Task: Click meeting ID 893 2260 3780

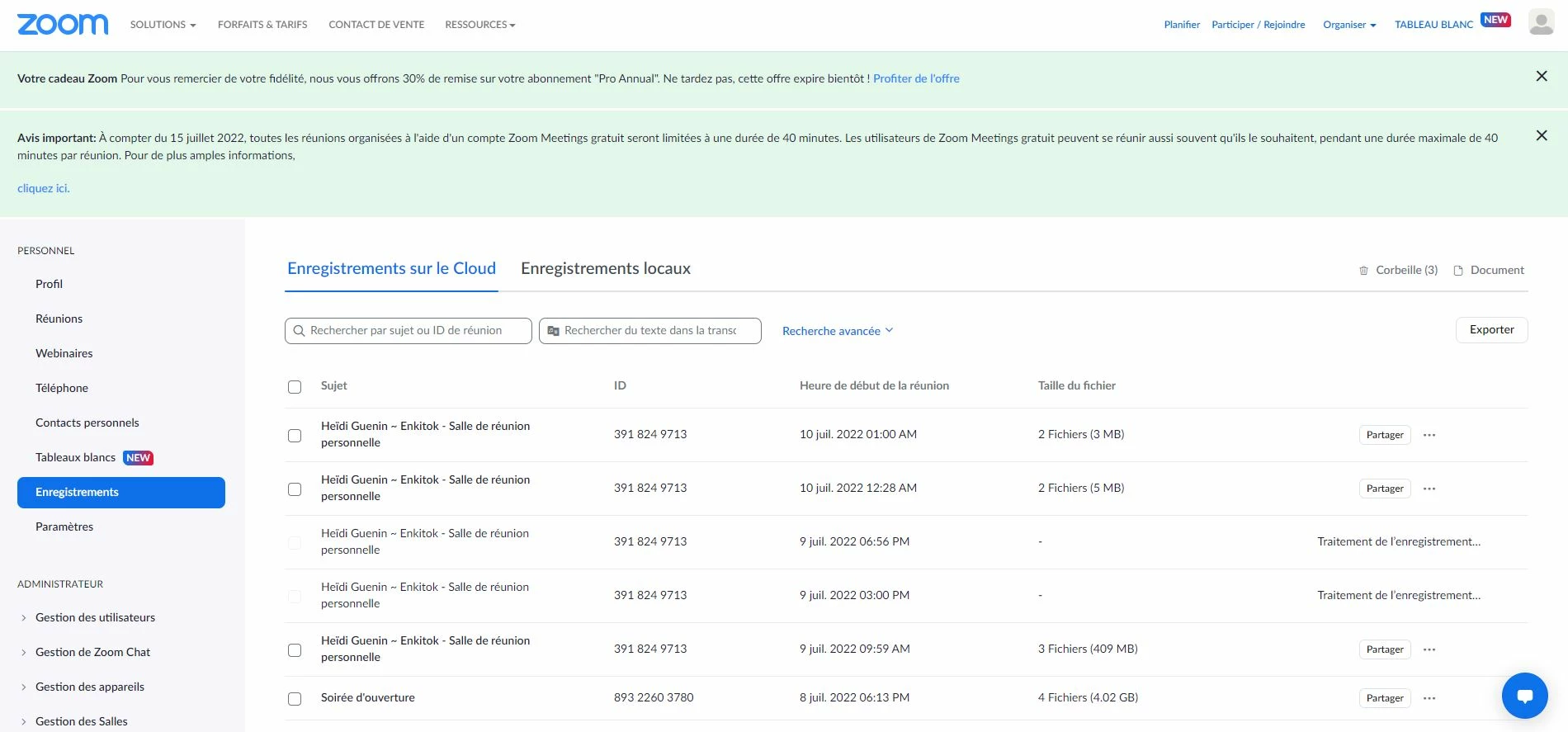Action: pyautogui.click(x=654, y=697)
